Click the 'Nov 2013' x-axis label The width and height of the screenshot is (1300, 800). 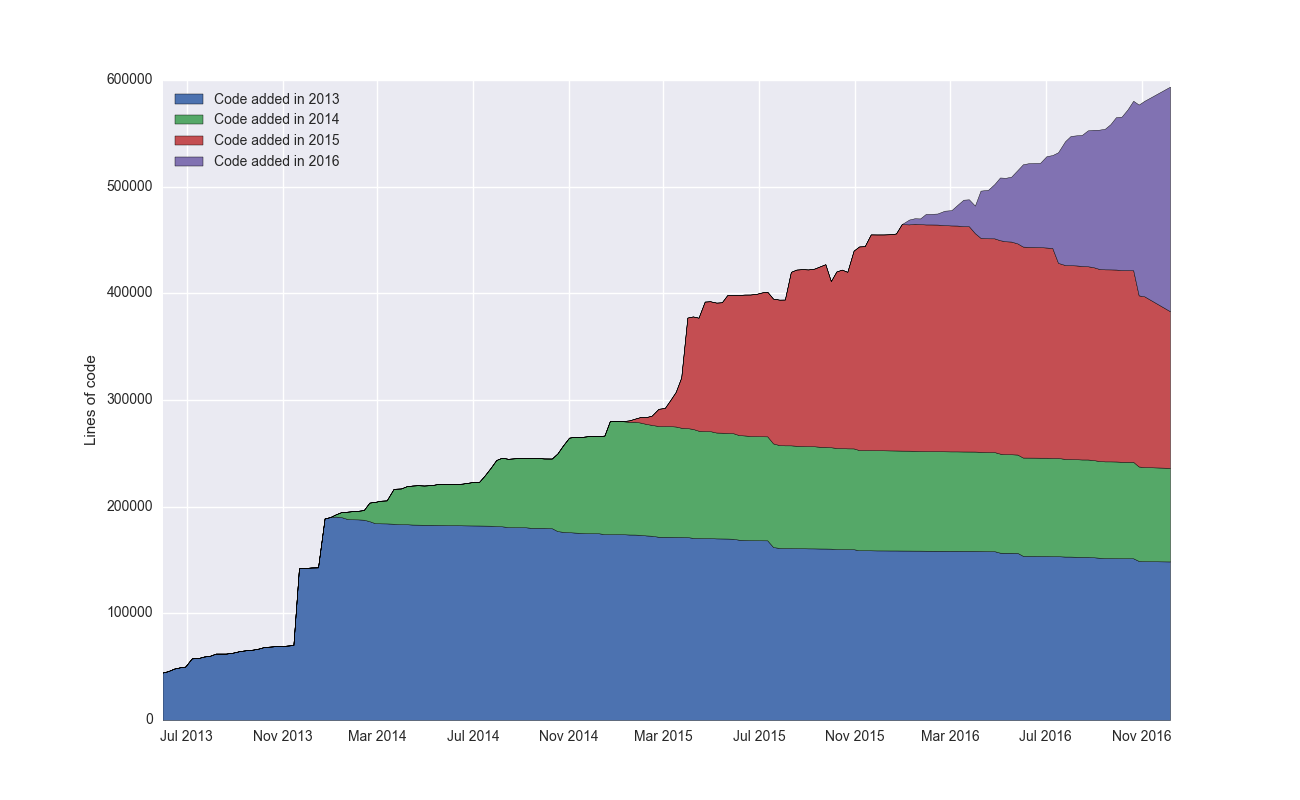(x=283, y=736)
